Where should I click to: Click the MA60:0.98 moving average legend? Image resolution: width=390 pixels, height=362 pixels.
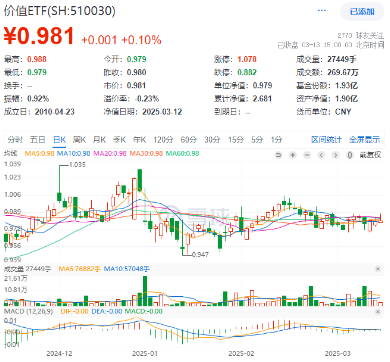pyautogui.click(x=182, y=154)
